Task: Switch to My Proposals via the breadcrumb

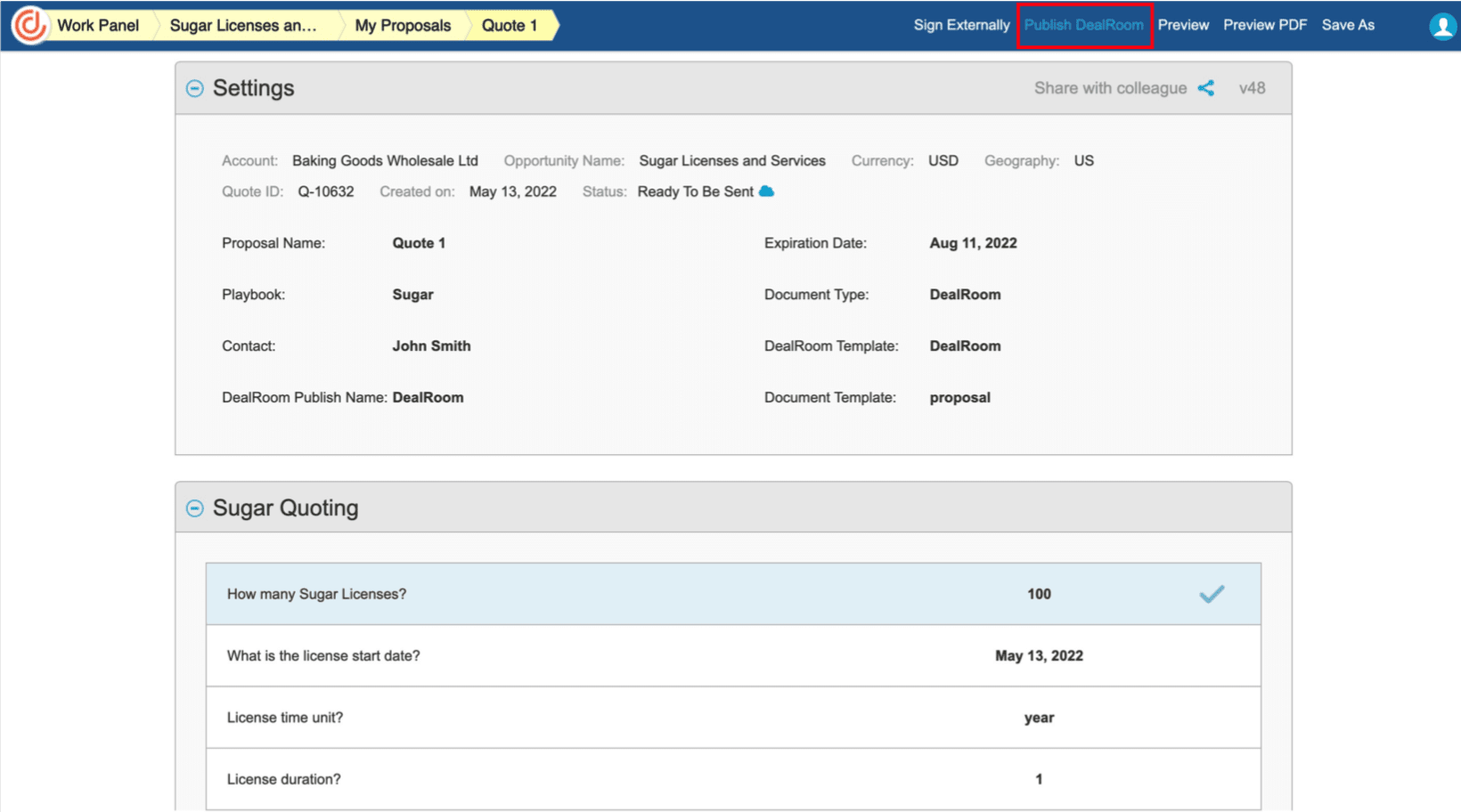Action: coord(402,25)
